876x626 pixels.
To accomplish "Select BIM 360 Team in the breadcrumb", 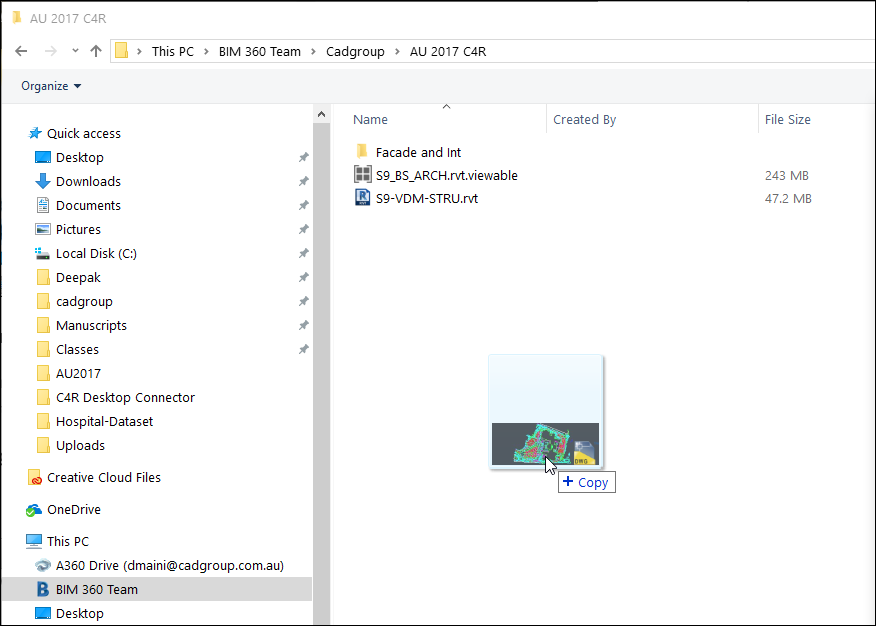I will (259, 51).
